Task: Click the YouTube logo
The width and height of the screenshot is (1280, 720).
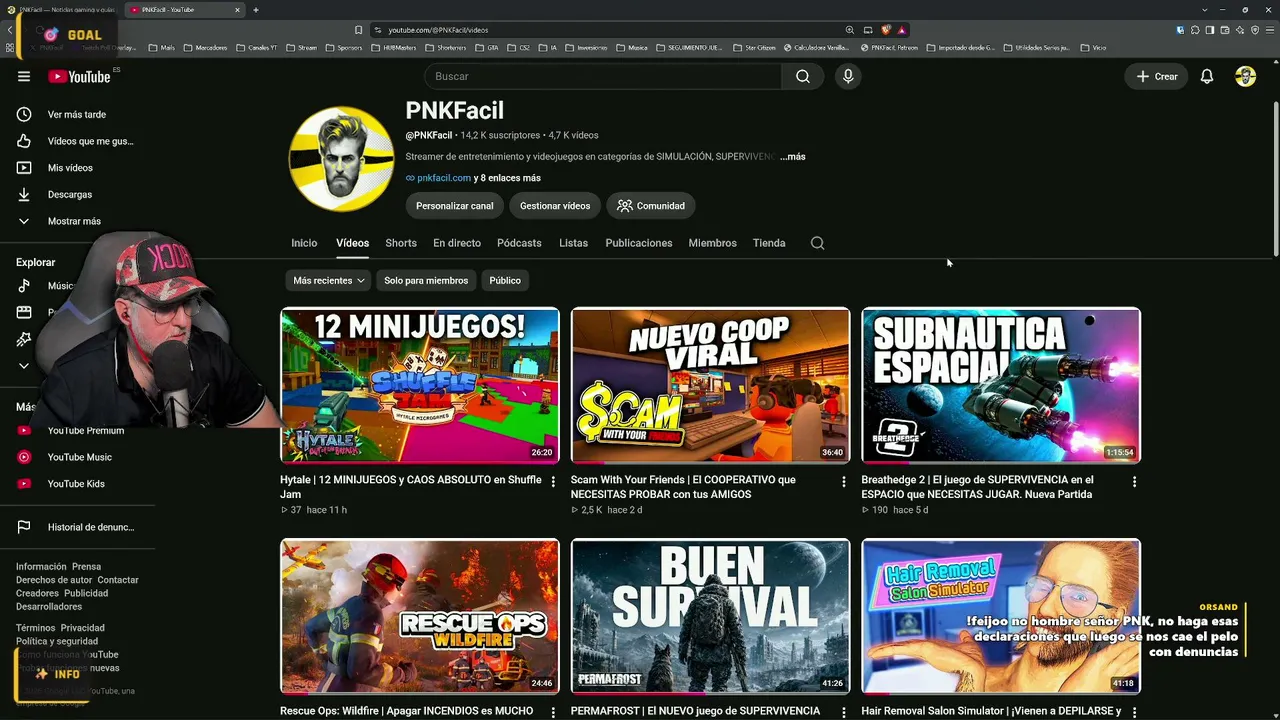Action: pos(79,76)
